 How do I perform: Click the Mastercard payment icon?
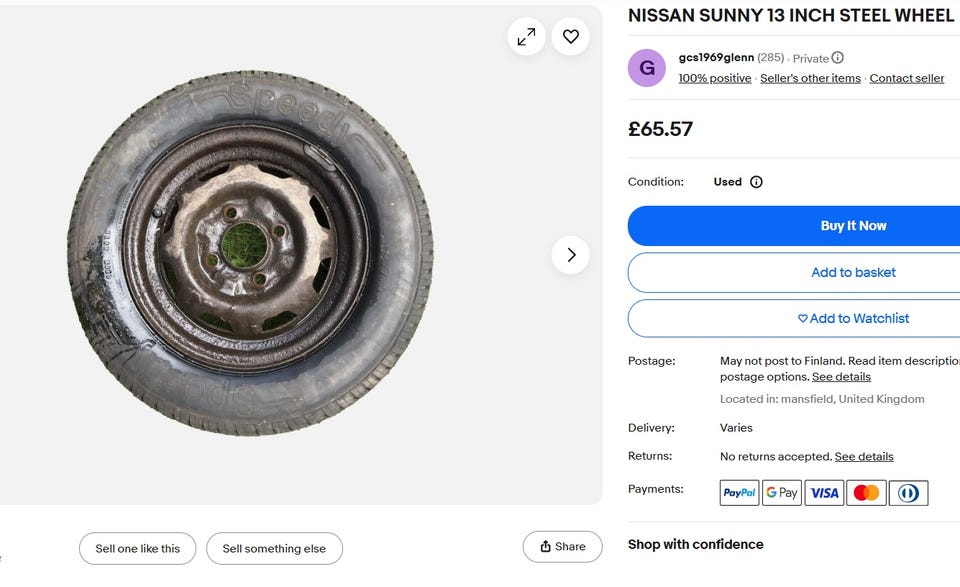(x=866, y=493)
